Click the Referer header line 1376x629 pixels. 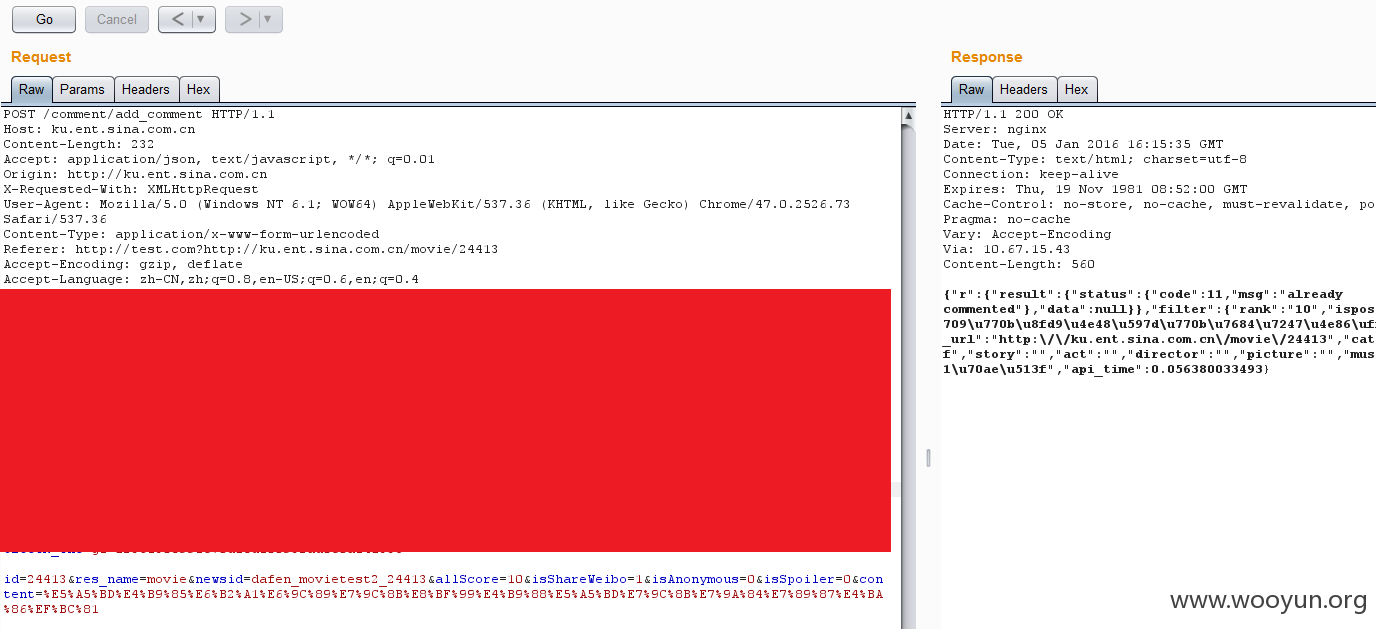point(251,249)
